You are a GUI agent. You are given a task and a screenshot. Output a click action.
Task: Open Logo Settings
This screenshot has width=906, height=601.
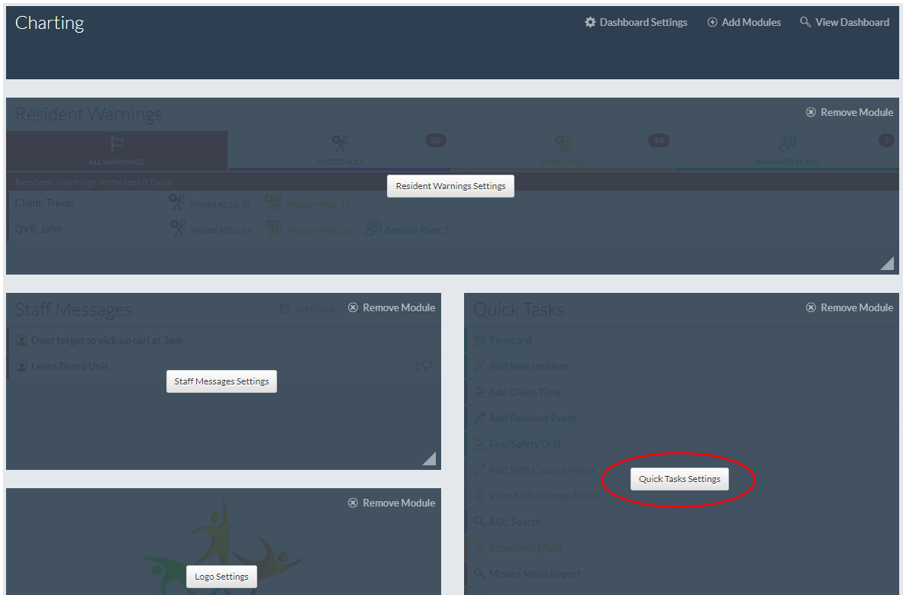pyautogui.click(x=221, y=577)
